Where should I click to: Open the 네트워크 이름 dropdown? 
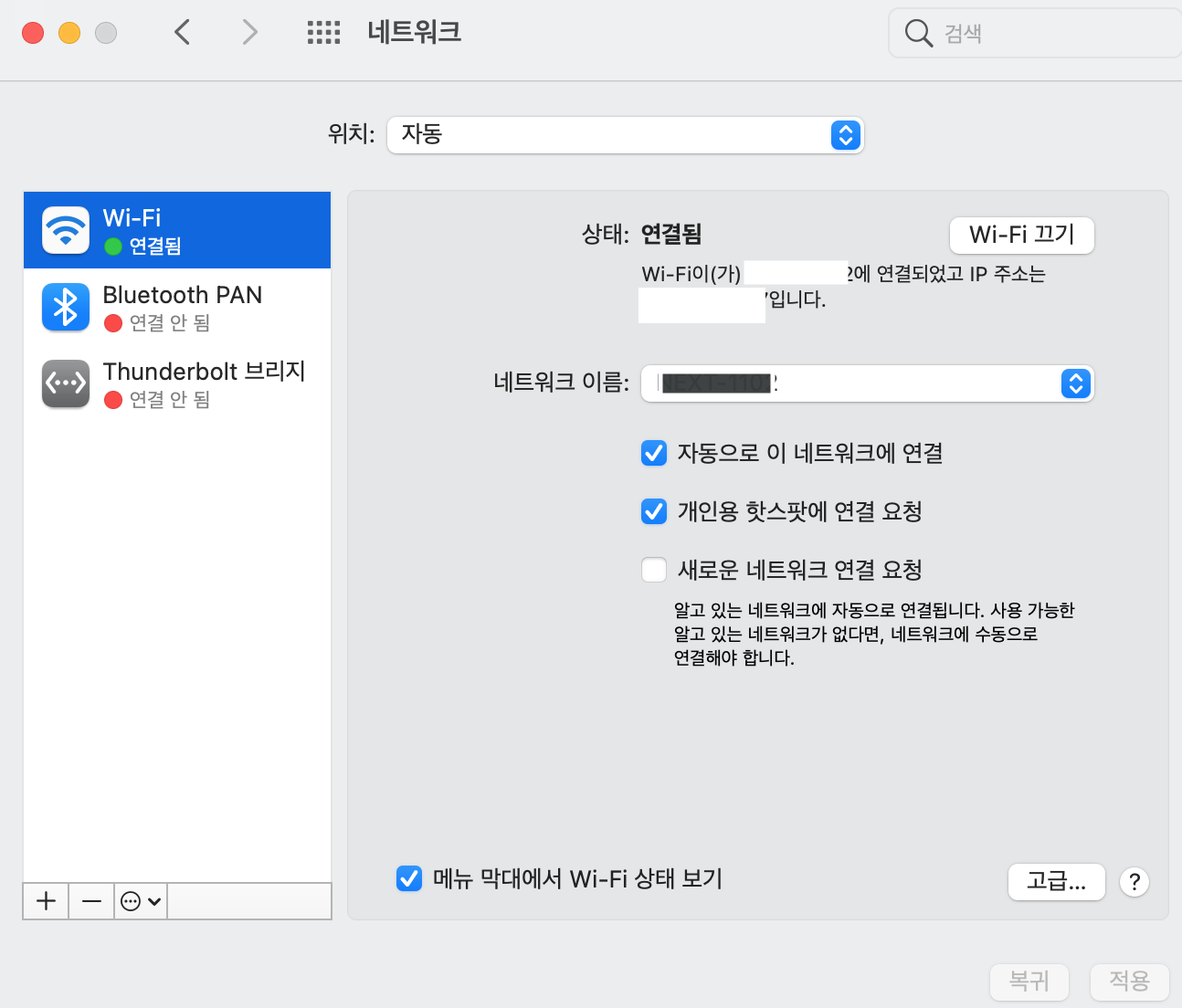click(x=867, y=383)
